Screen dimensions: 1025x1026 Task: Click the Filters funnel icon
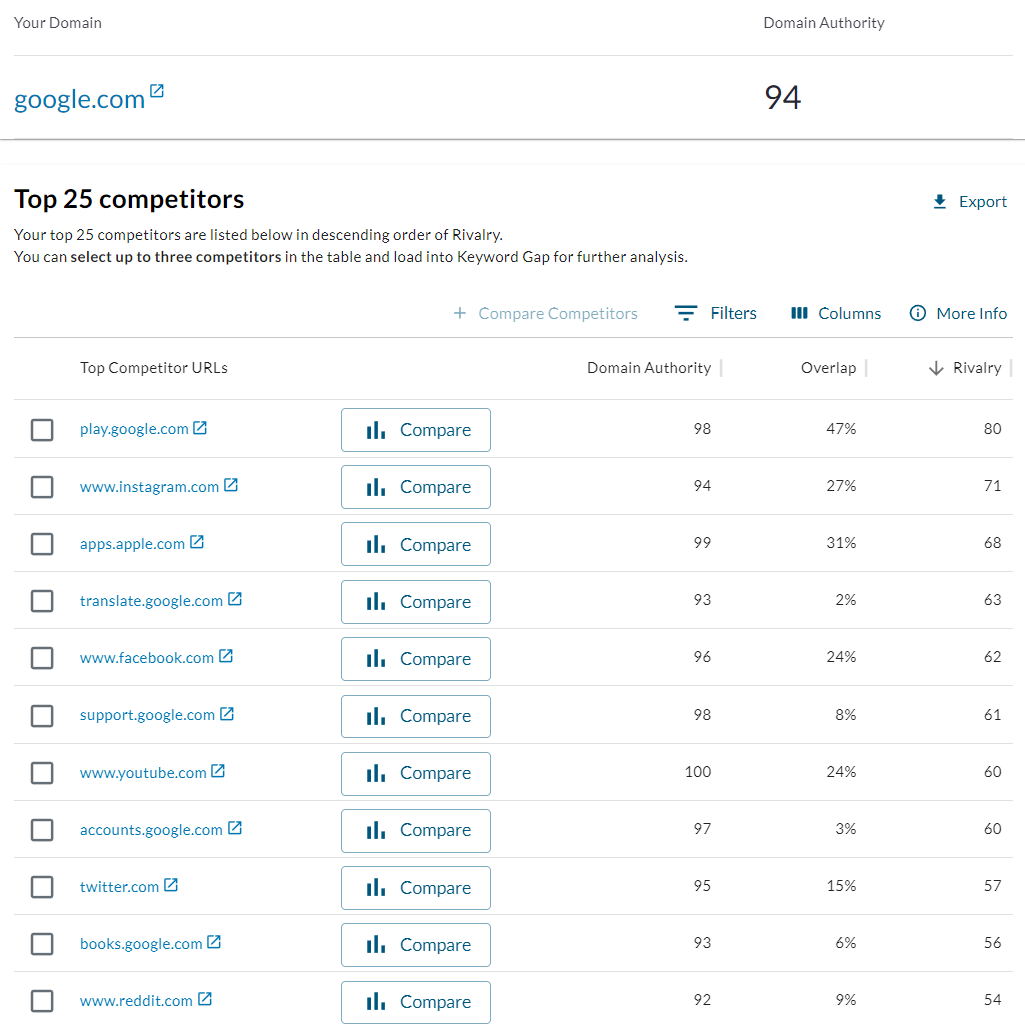[x=685, y=313]
